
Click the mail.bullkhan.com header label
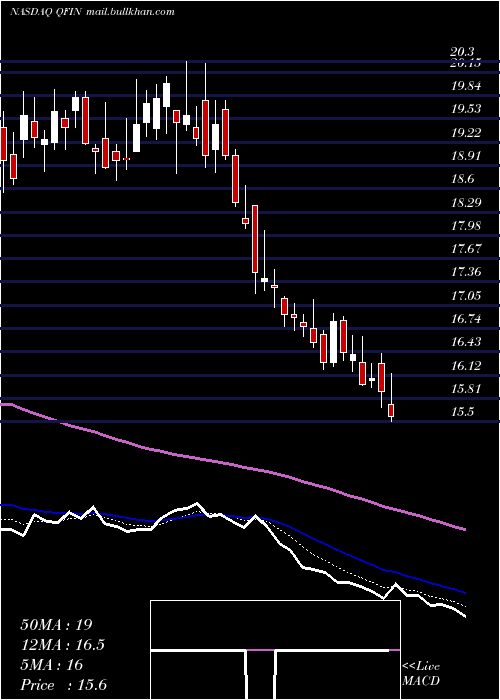pyautogui.click(x=129, y=12)
